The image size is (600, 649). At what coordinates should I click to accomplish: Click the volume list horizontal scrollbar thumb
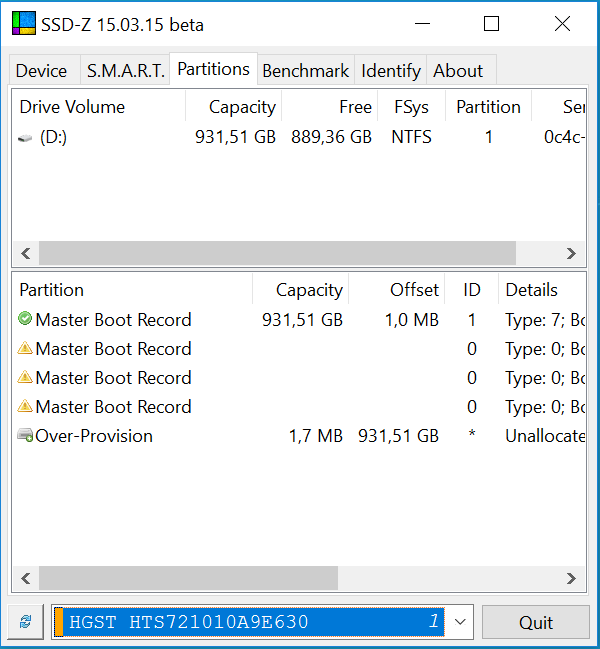277,253
